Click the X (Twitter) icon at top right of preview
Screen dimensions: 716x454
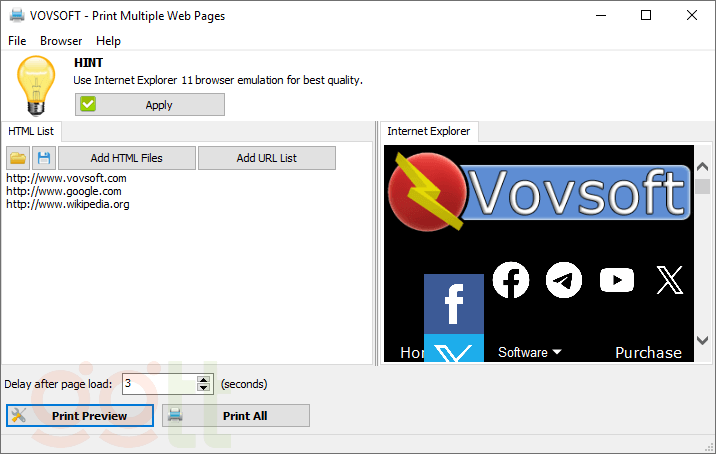[669, 280]
